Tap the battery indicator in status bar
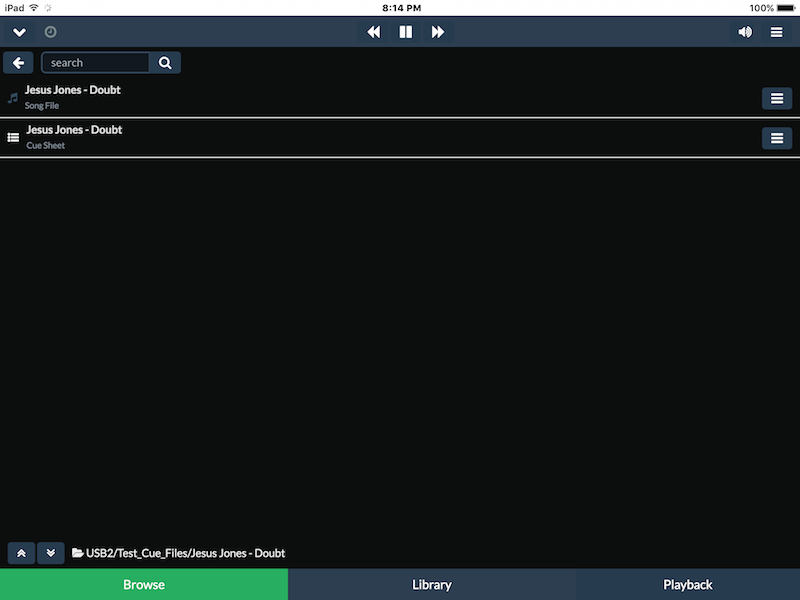This screenshot has width=800, height=600. [x=786, y=8]
